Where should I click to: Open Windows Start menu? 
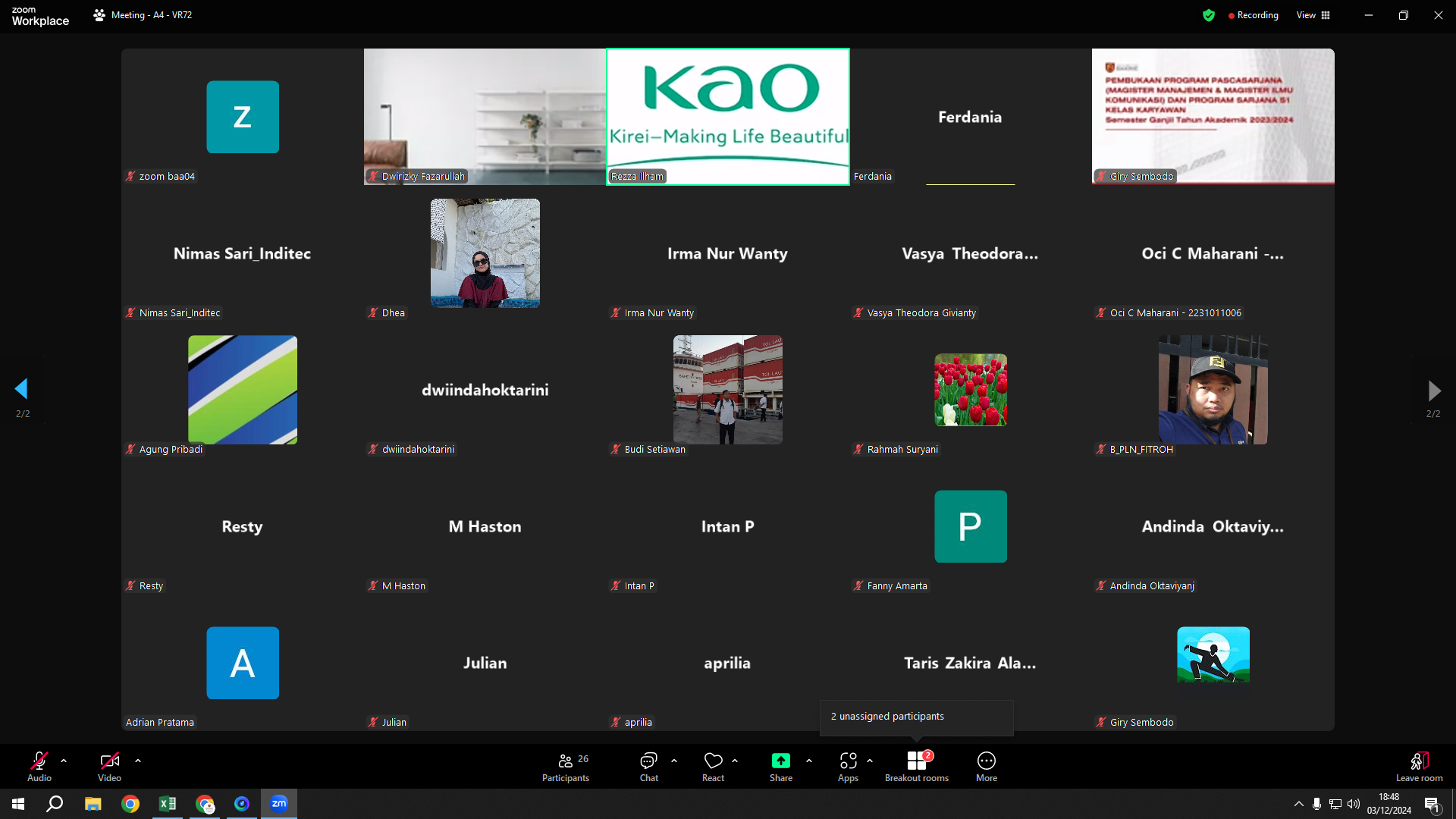(x=18, y=804)
